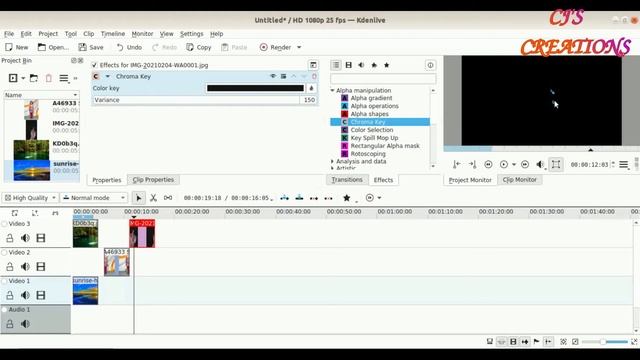Toggle Chroma Key effect visibility eye
Image resolution: width=640 pixels, height=360 pixels.
pyautogui.click(x=273, y=76)
